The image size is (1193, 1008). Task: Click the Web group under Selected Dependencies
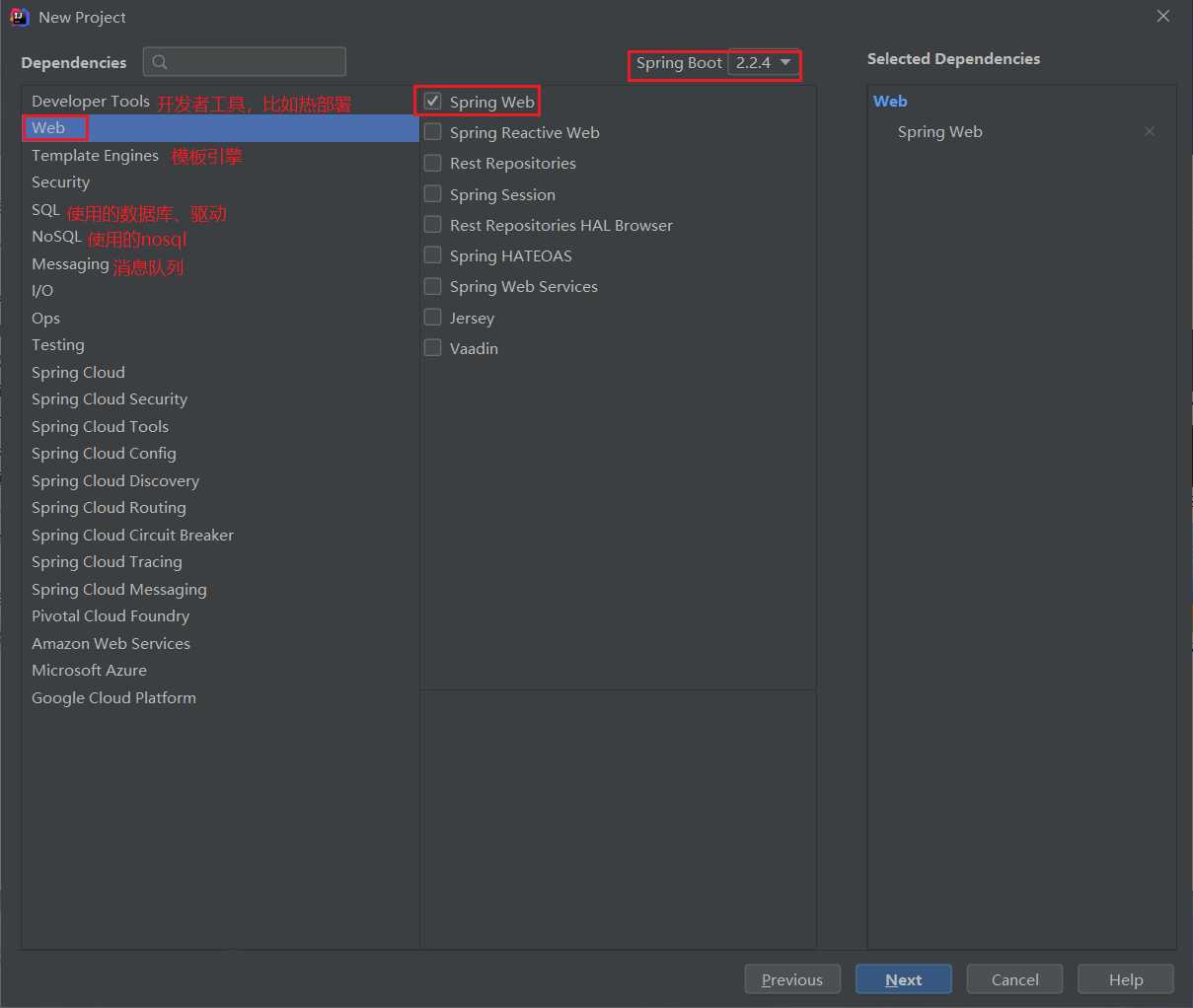(890, 102)
